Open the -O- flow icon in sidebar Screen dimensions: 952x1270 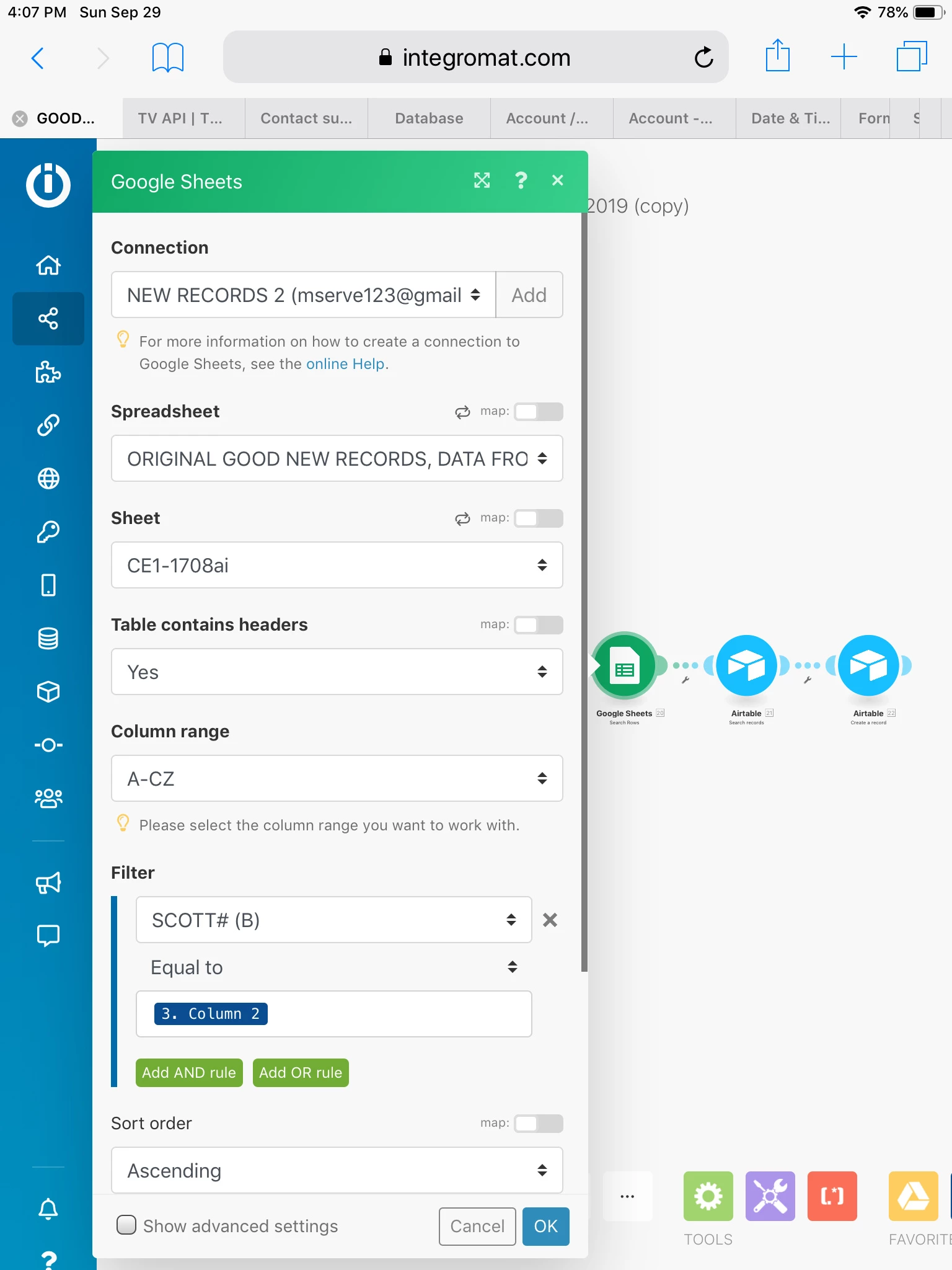[x=48, y=745]
